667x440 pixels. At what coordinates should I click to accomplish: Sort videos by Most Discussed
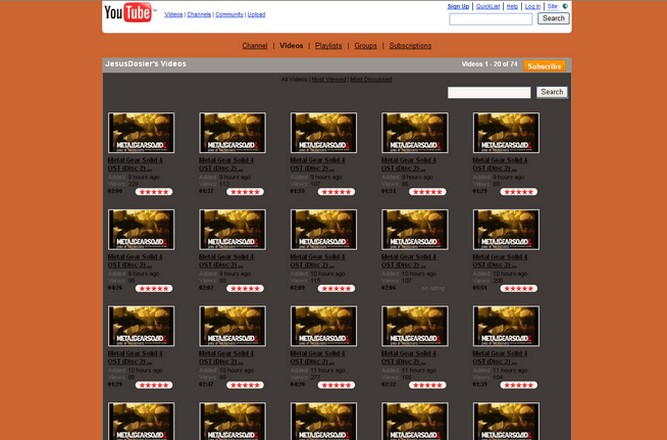click(x=371, y=79)
